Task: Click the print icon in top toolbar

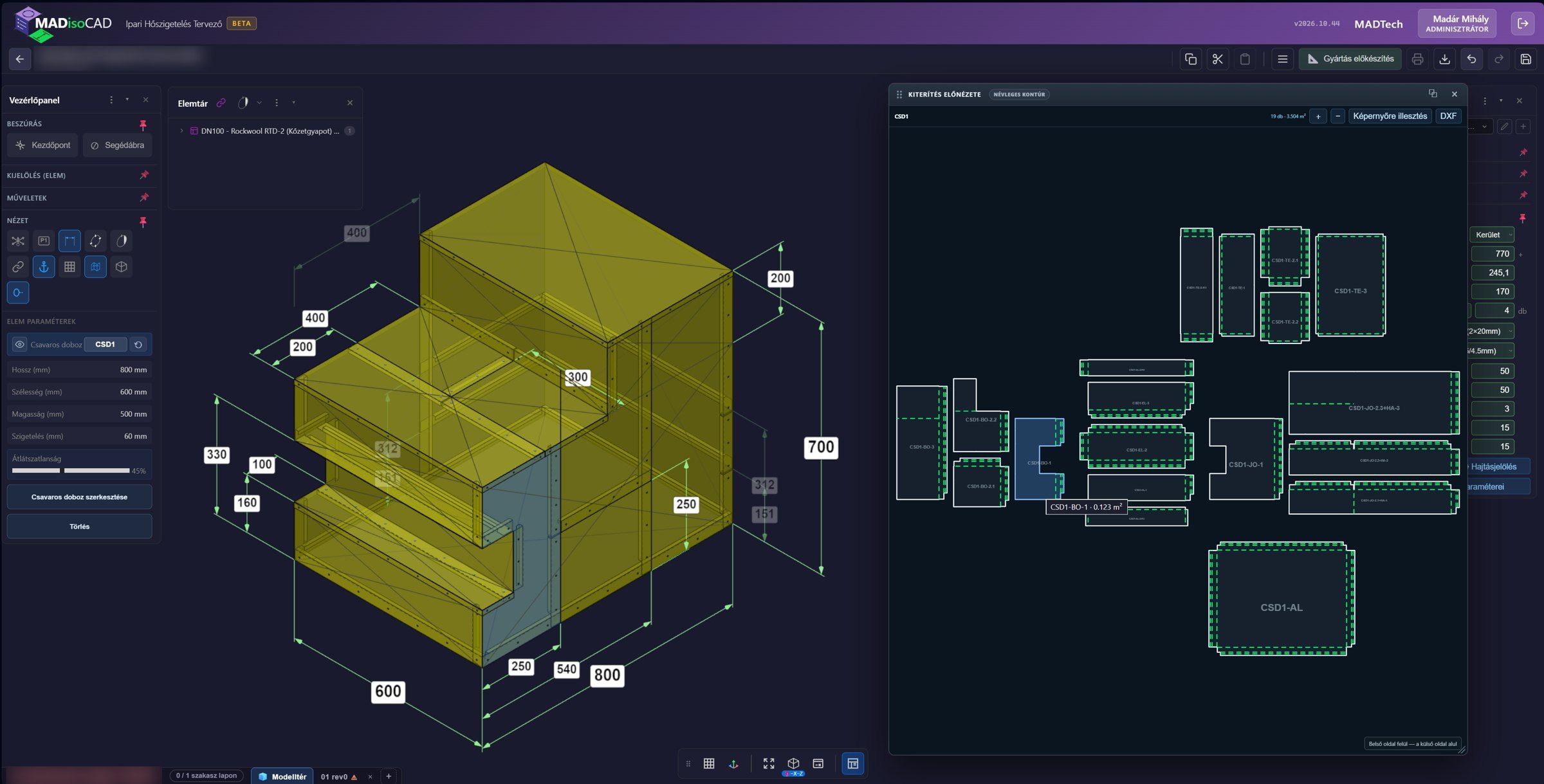Action: point(1417,59)
